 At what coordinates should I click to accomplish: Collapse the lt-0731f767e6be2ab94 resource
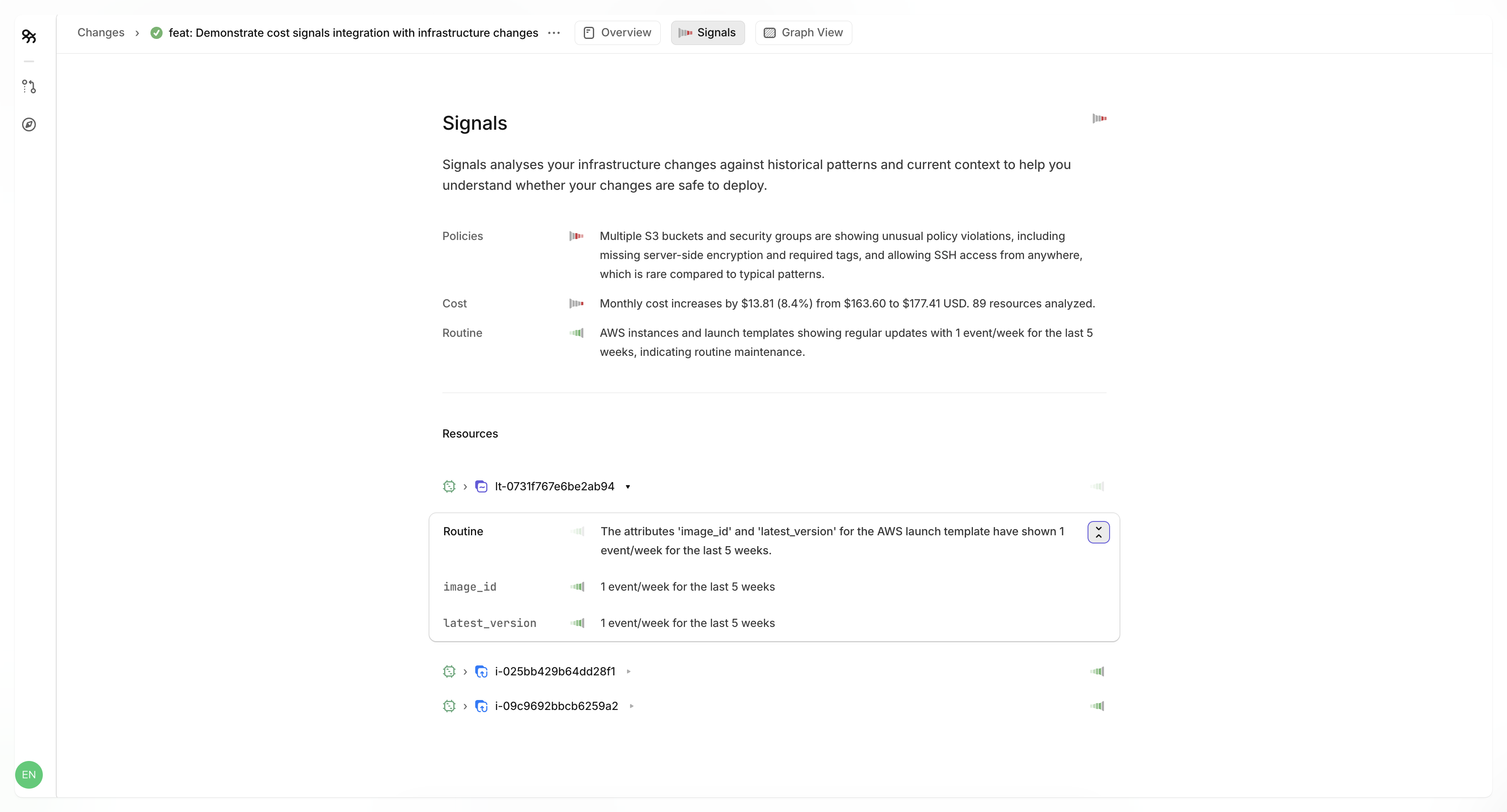pyautogui.click(x=628, y=487)
